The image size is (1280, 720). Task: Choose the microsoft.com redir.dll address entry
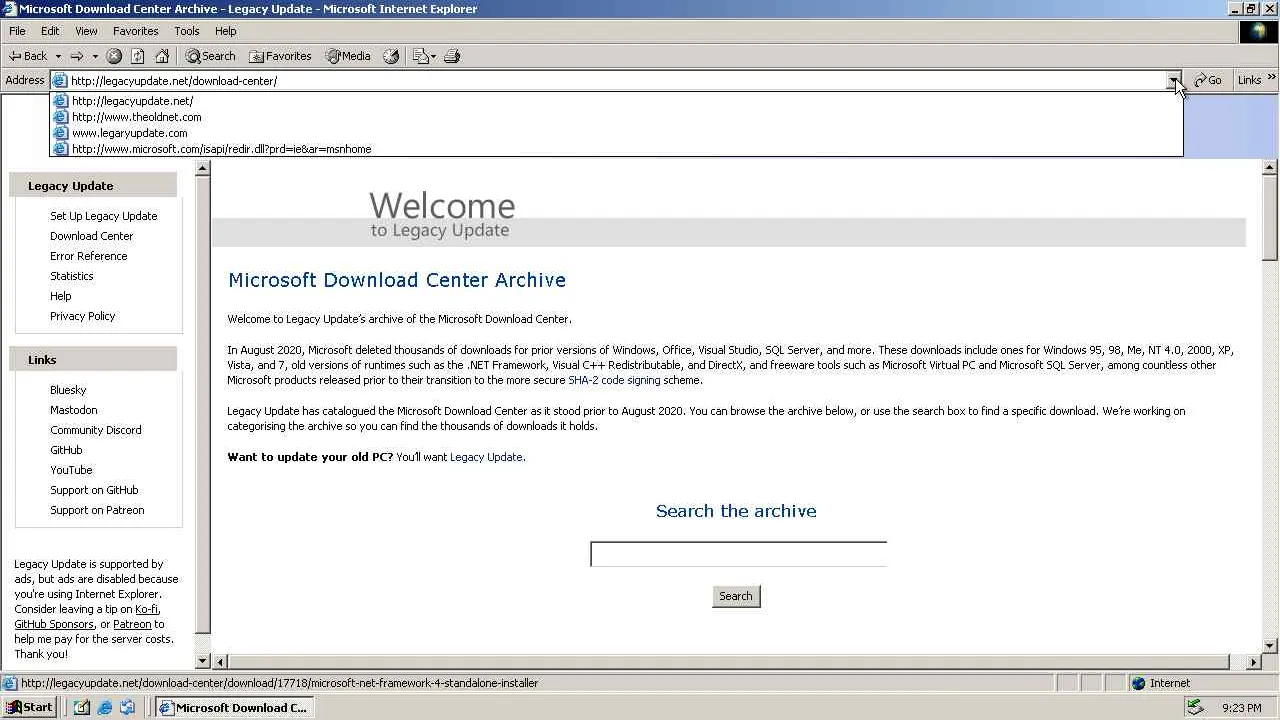pos(616,149)
